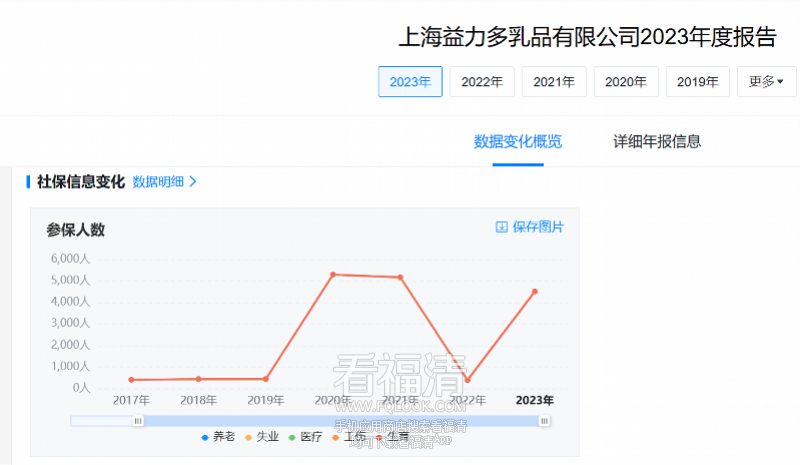Viewport: 800px width, 465px height.
Task: Open the 更多 years dropdown
Action: tap(766, 82)
